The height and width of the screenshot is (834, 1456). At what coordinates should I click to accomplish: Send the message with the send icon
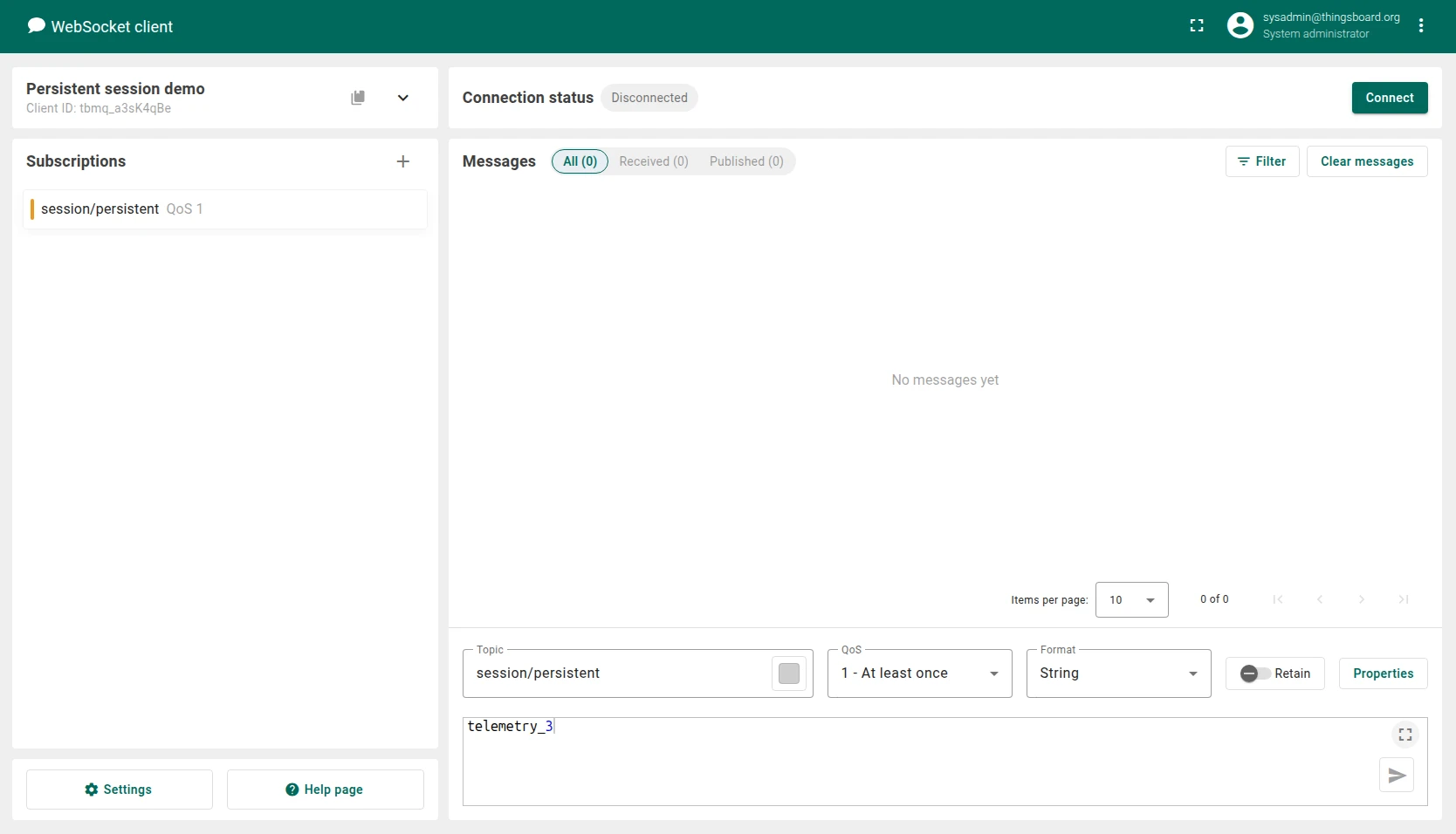click(1397, 776)
